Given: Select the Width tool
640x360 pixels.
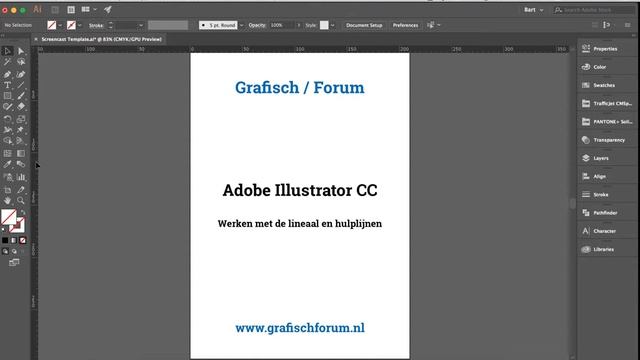Looking at the screenshot, I should [x=7, y=130].
